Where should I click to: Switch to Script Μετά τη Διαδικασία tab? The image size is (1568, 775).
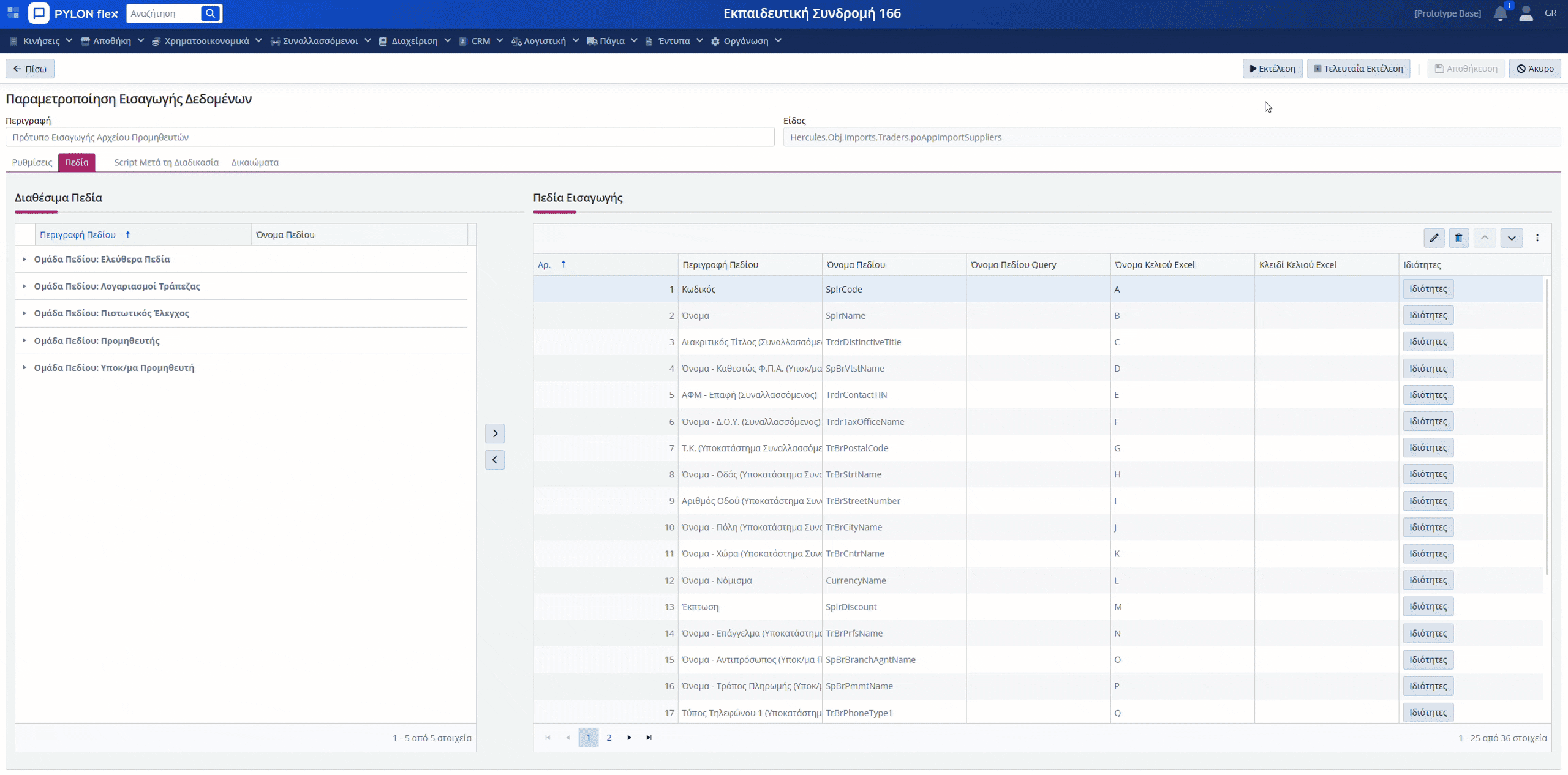(x=166, y=162)
